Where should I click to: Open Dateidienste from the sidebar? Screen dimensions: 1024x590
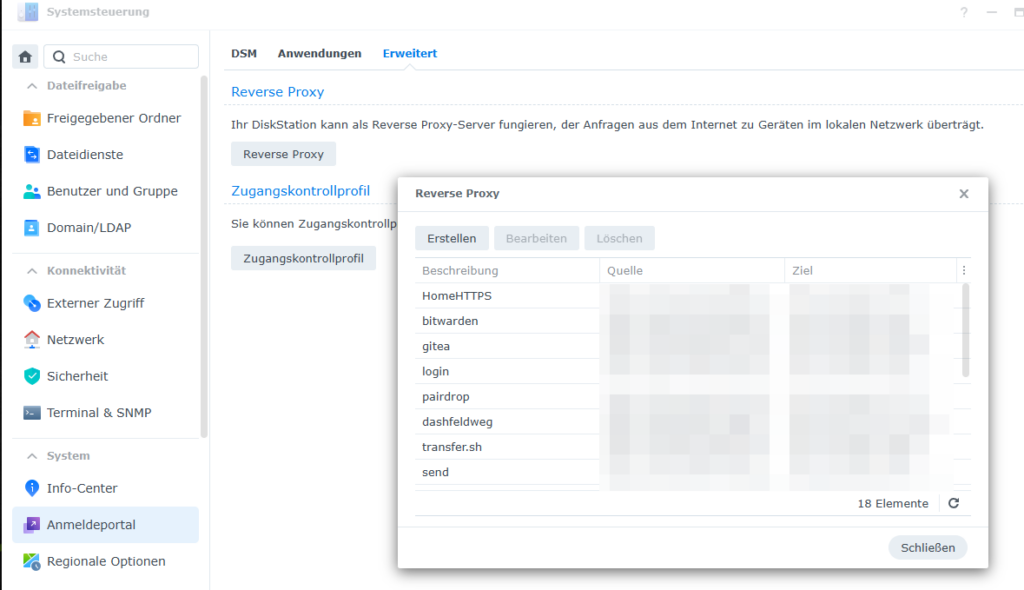(x=85, y=155)
